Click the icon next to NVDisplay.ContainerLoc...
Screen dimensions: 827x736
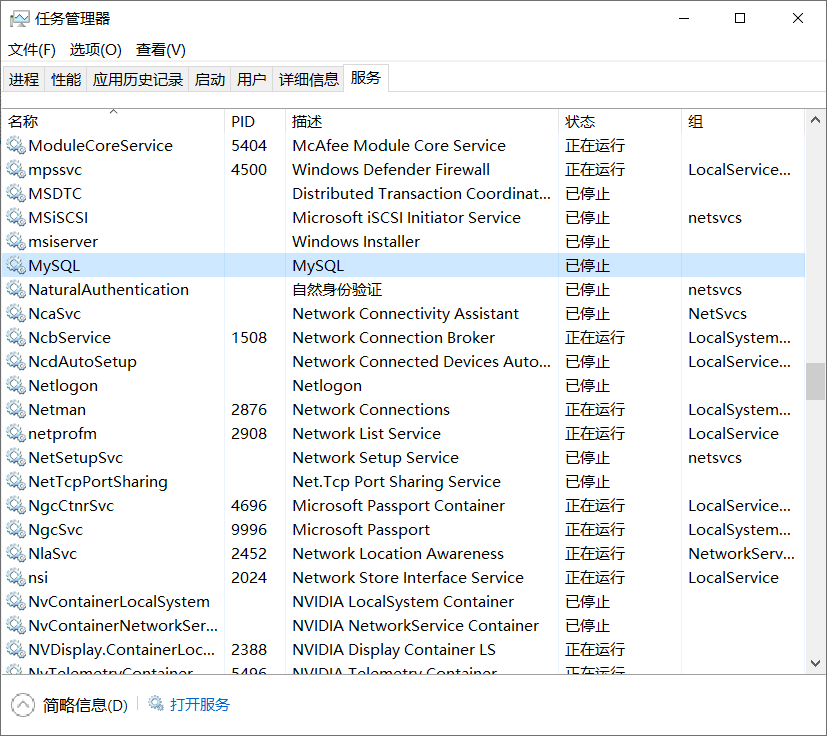16,649
